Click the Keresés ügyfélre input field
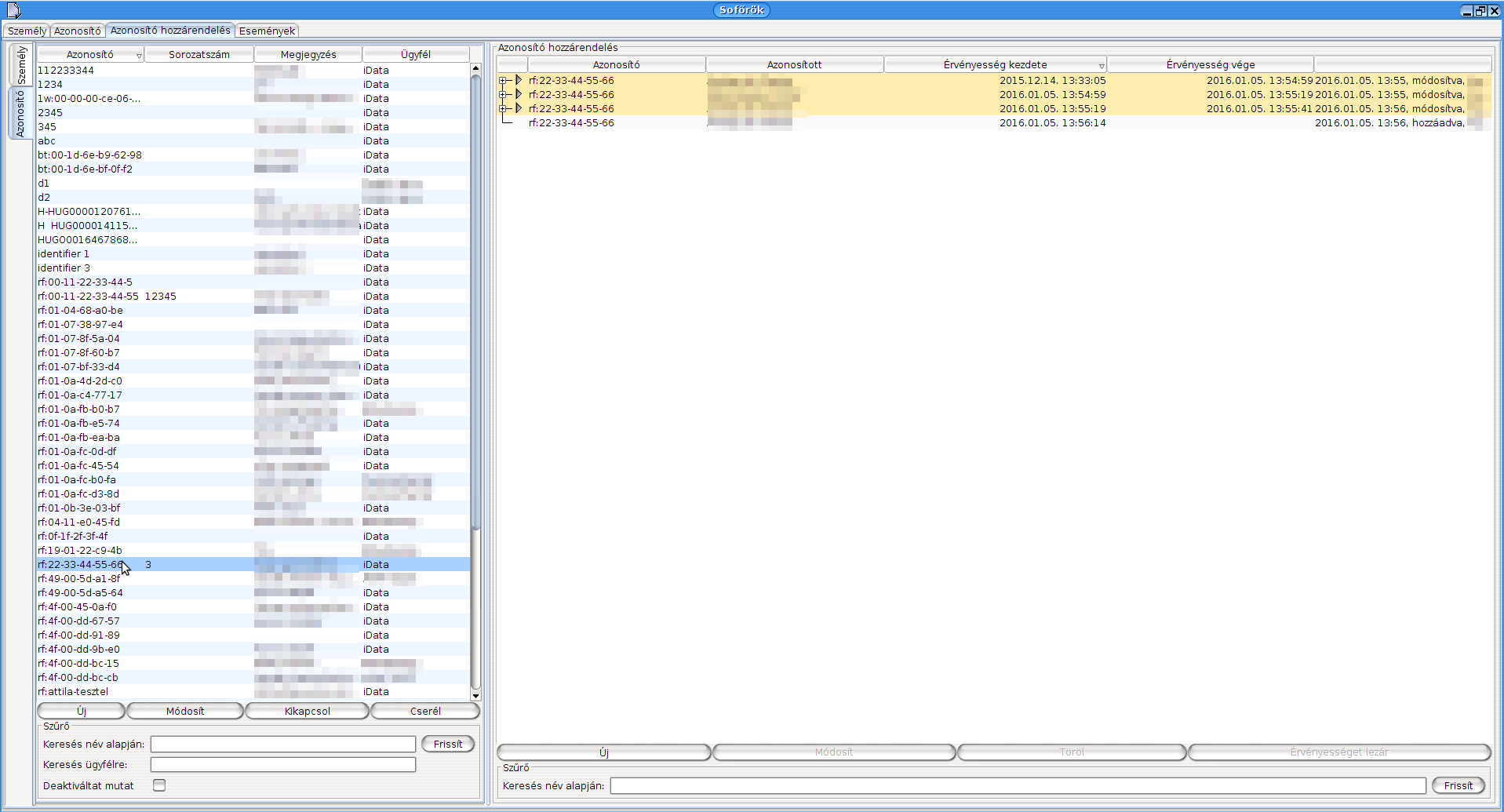Screen dimensions: 1504x812 [x=282, y=764]
